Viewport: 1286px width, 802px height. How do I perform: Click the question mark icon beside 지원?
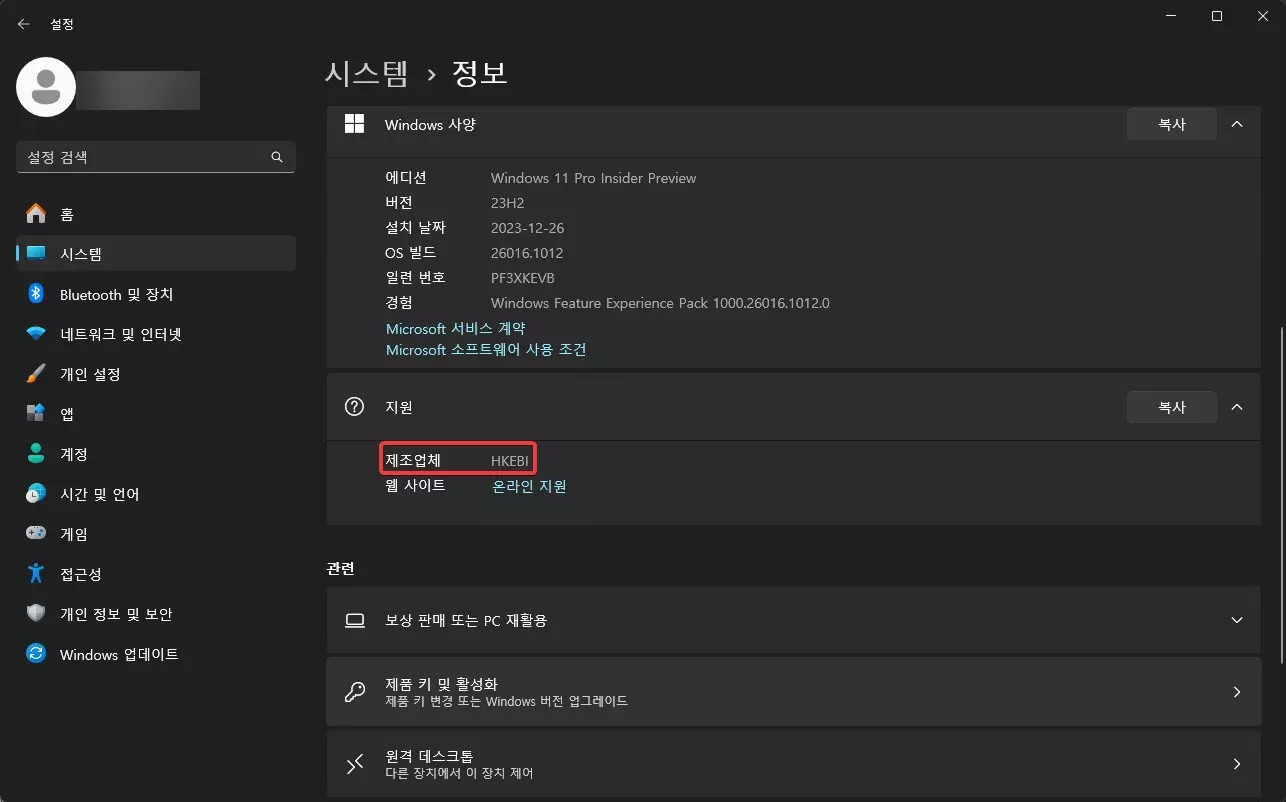354,407
